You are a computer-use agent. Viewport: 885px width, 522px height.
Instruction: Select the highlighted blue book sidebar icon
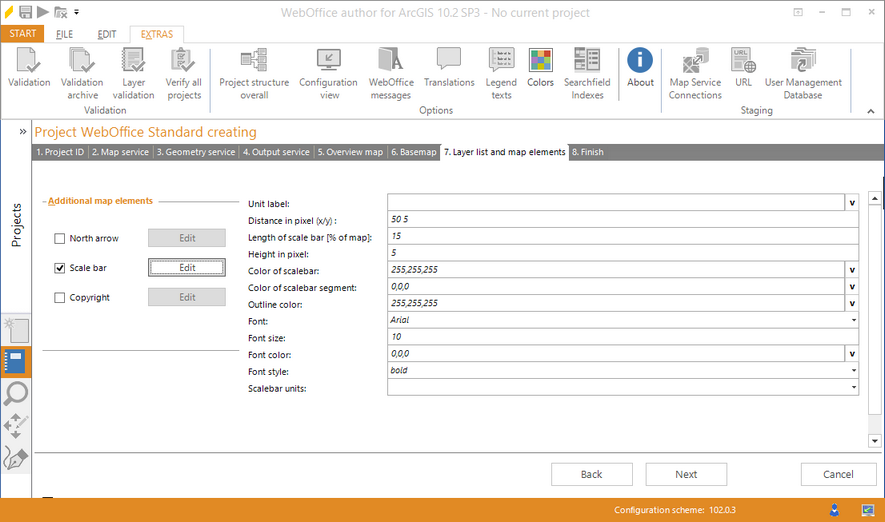pos(15,362)
